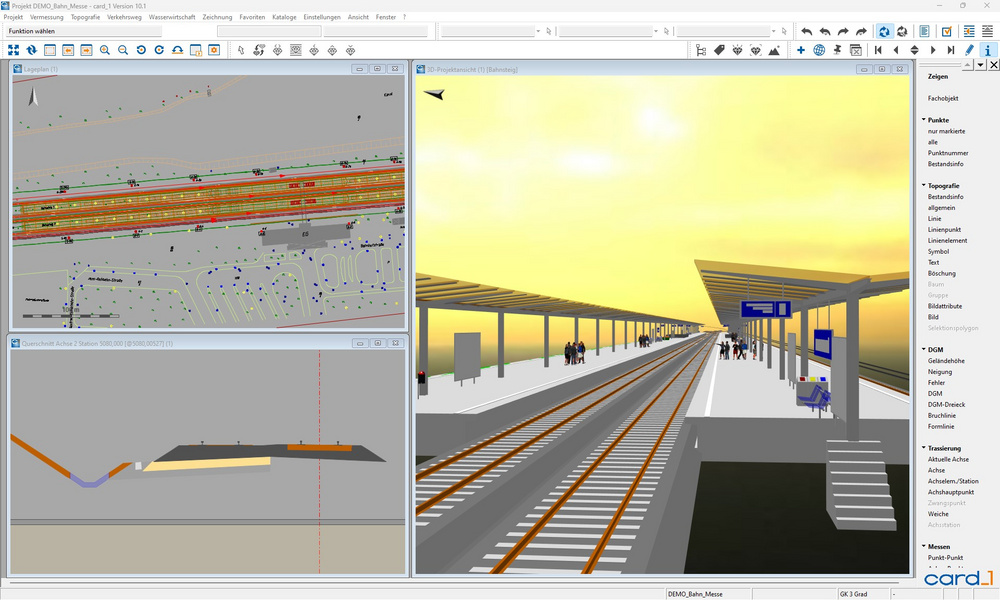Toggle Böschung visibility under Topografie

pyautogui.click(x=944, y=272)
